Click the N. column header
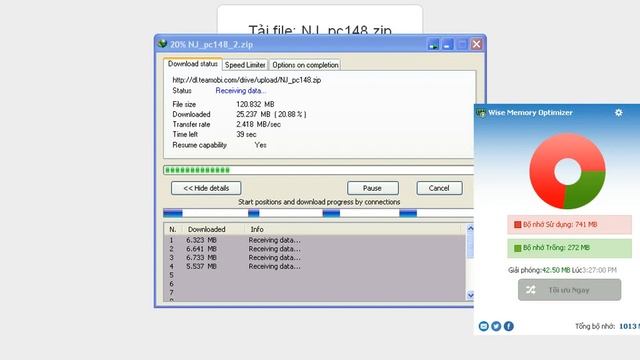The width and height of the screenshot is (640, 360). click(173, 229)
